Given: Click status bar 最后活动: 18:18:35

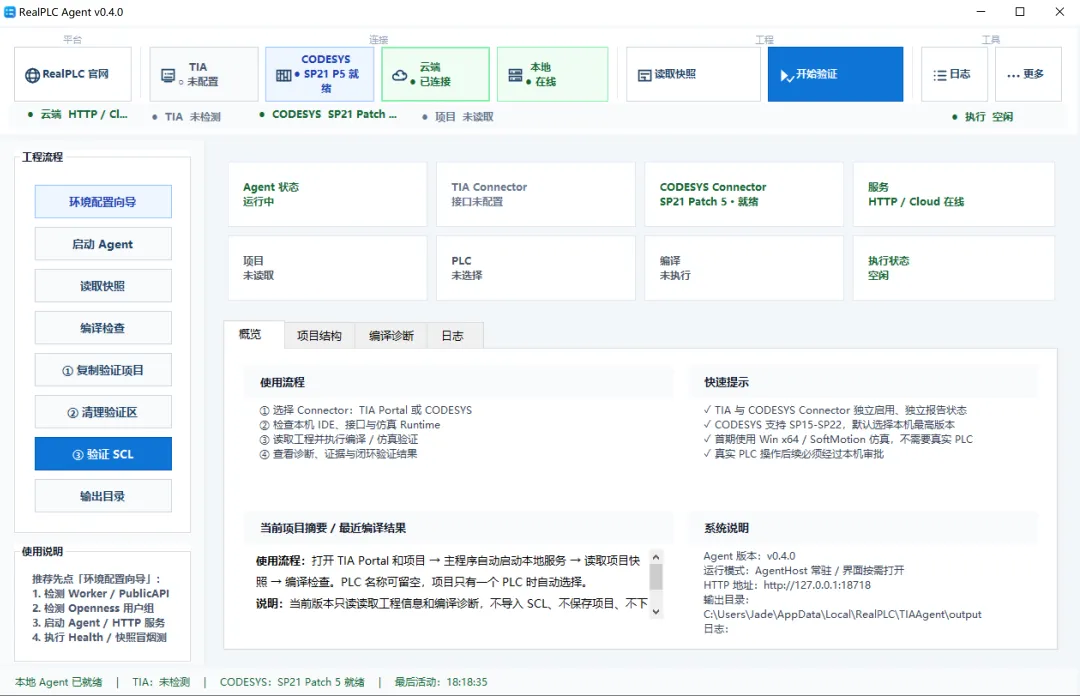Looking at the screenshot, I should [x=441, y=682].
